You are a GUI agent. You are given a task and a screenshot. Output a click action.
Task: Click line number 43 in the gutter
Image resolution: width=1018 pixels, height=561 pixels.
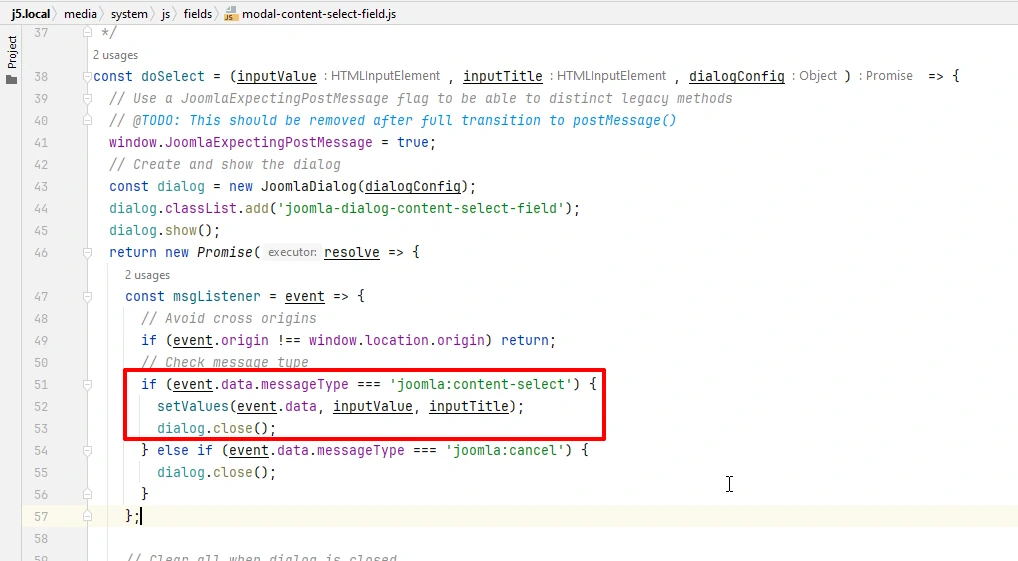pyautogui.click(x=41, y=187)
